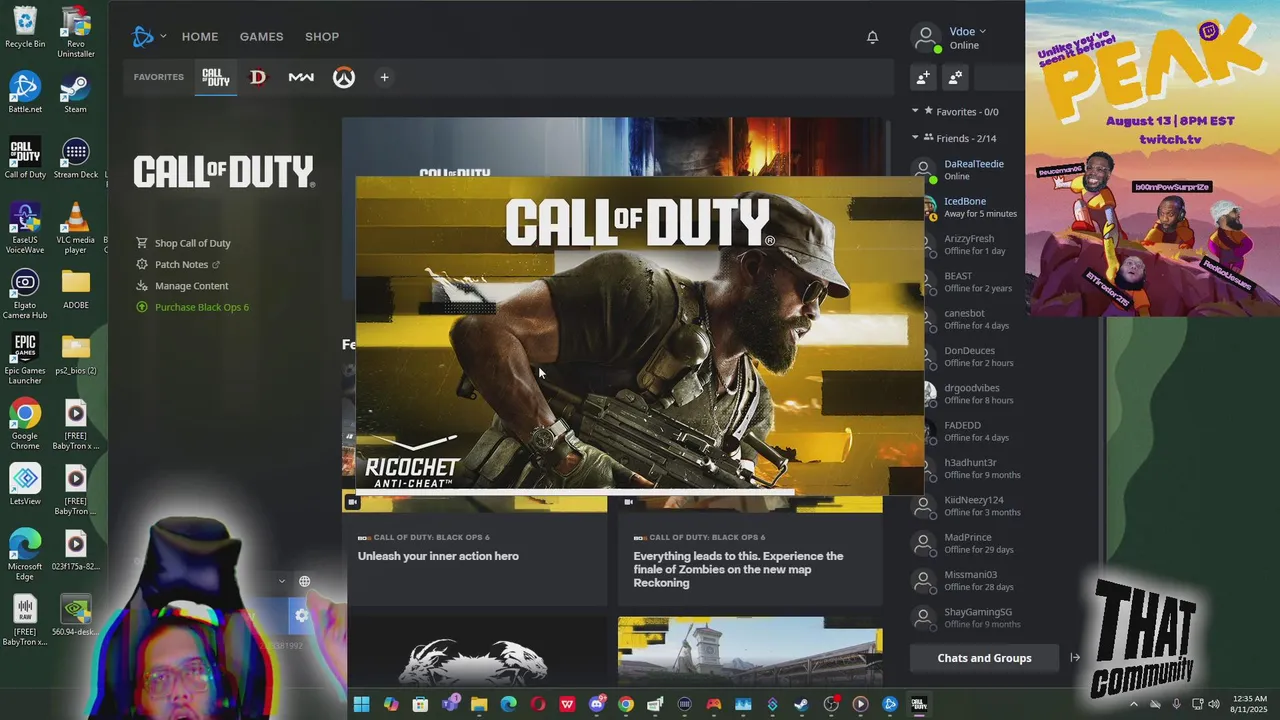Open the blue game settings gear
Image resolution: width=1280 pixels, height=720 pixels.
[301, 616]
